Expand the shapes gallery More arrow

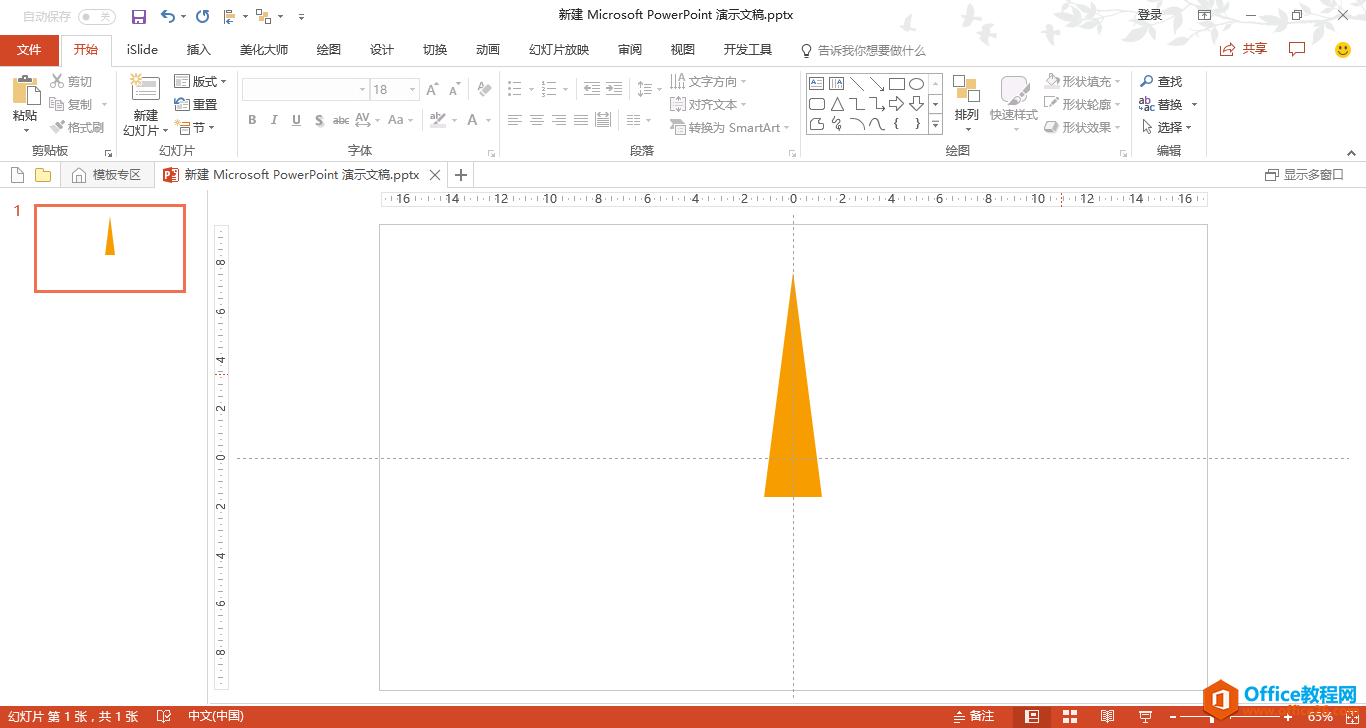coord(935,125)
